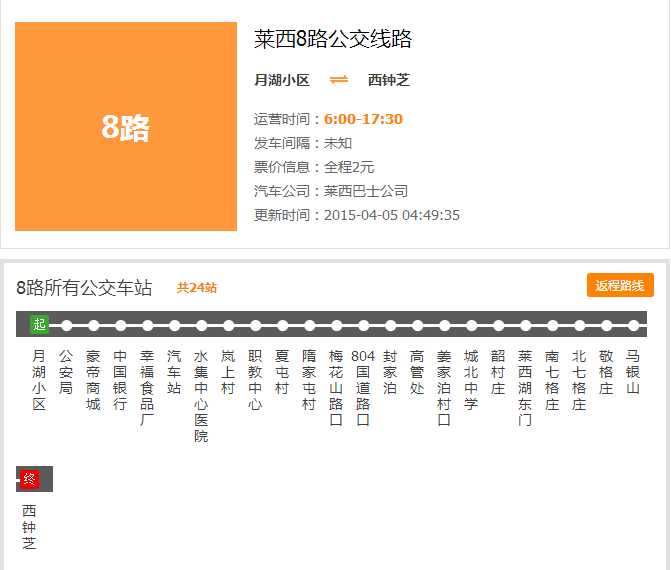This screenshot has height=570, width=671.
Task: Select the 隋家屯村 stop
Action: [x=309, y=380]
